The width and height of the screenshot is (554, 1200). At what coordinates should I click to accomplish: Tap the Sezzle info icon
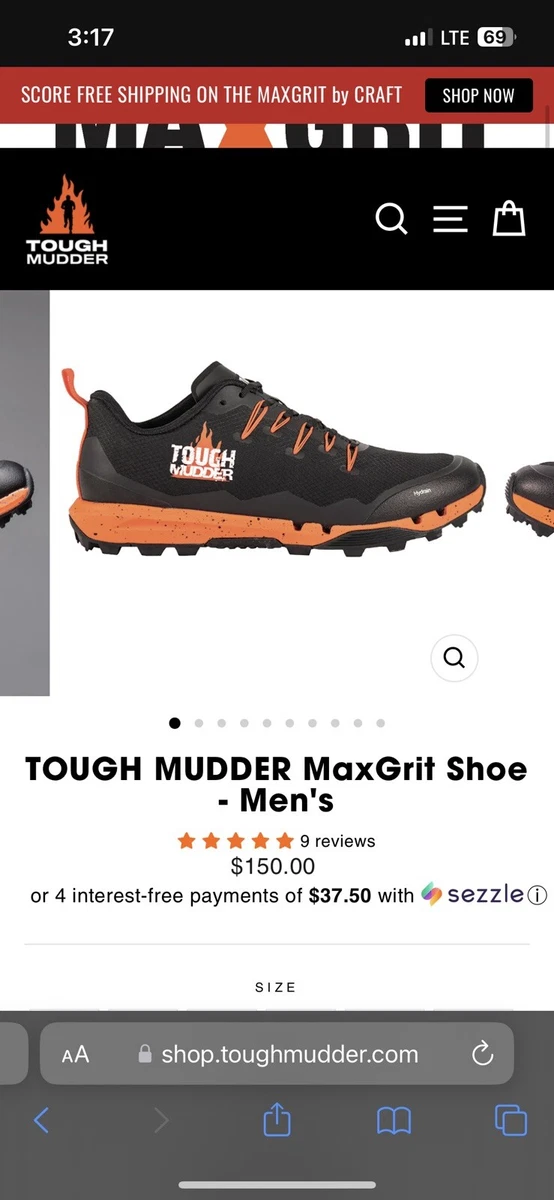point(538,895)
